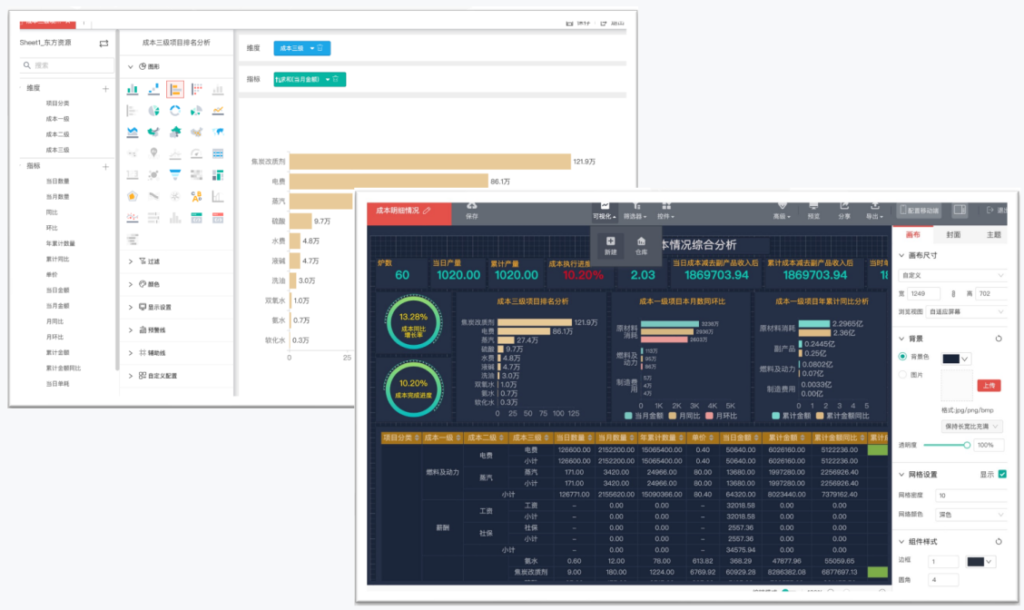Screen dimensions: 1024x610
Task: Click the 保存 save icon on the toolbar
Action: coord(472,207)
